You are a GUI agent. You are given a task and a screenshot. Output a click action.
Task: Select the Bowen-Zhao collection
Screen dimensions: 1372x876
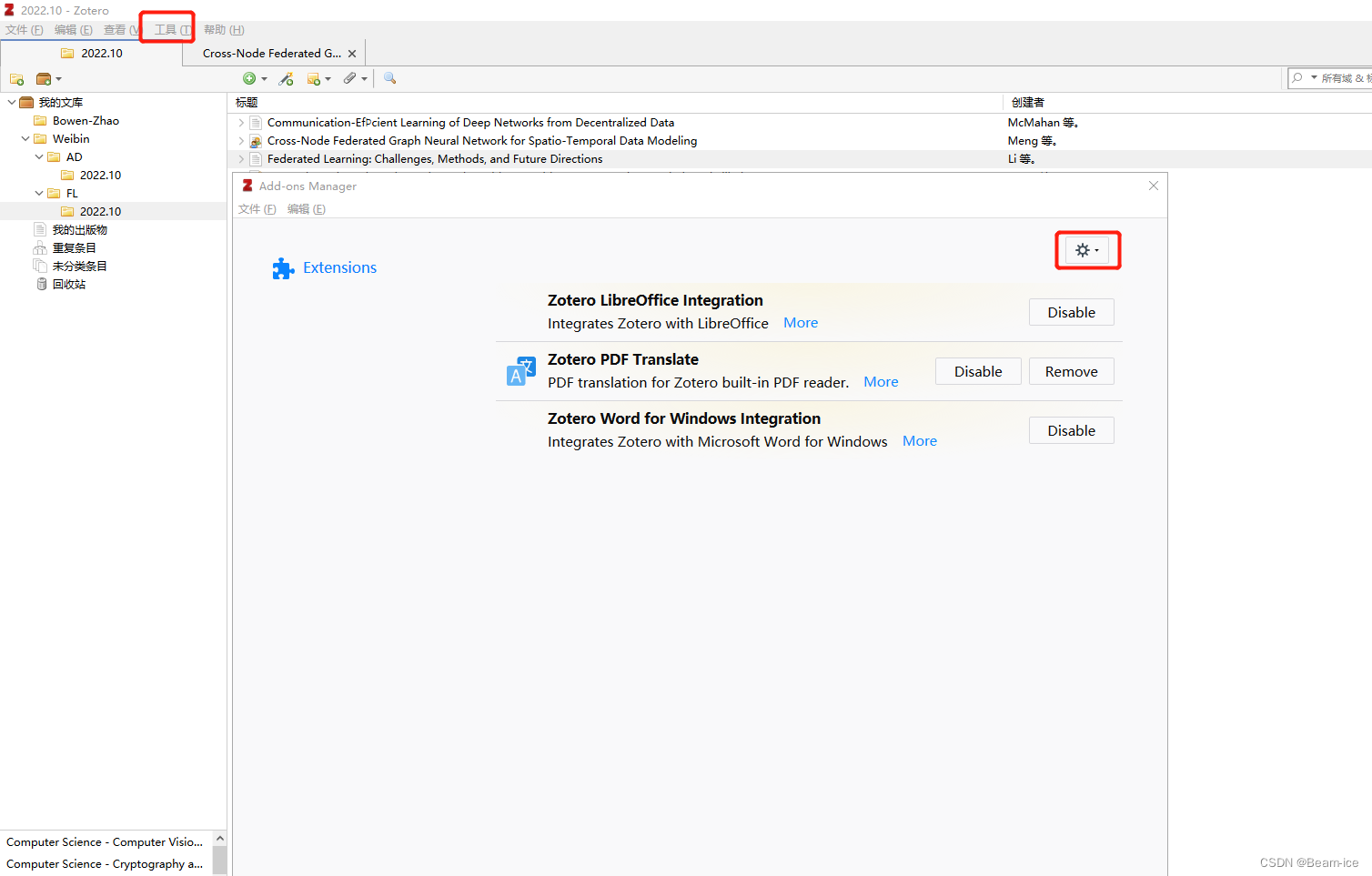(x=86, y=121)
